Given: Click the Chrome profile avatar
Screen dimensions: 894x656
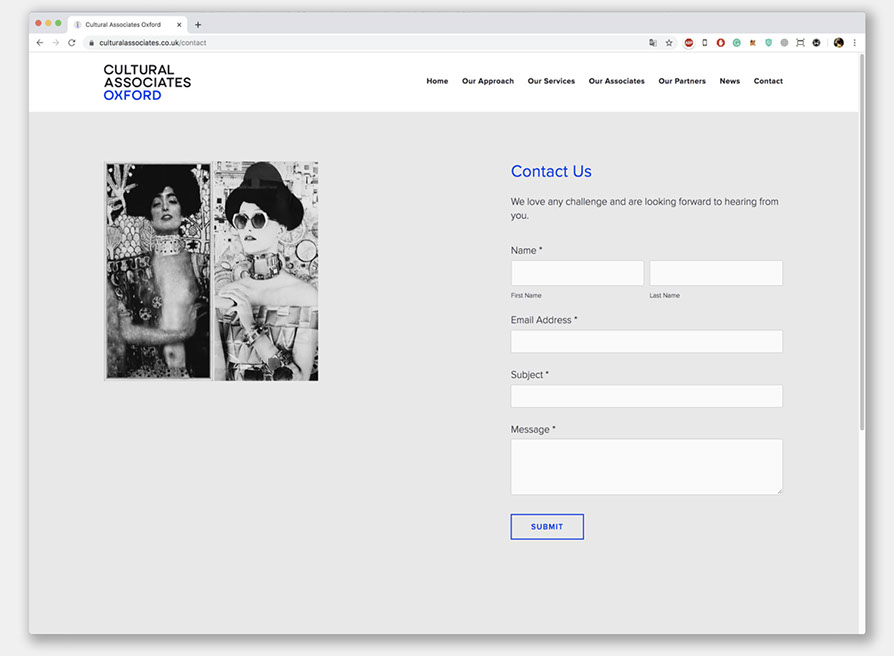Looking at the screenshot, I should click(x=838, y=43).
